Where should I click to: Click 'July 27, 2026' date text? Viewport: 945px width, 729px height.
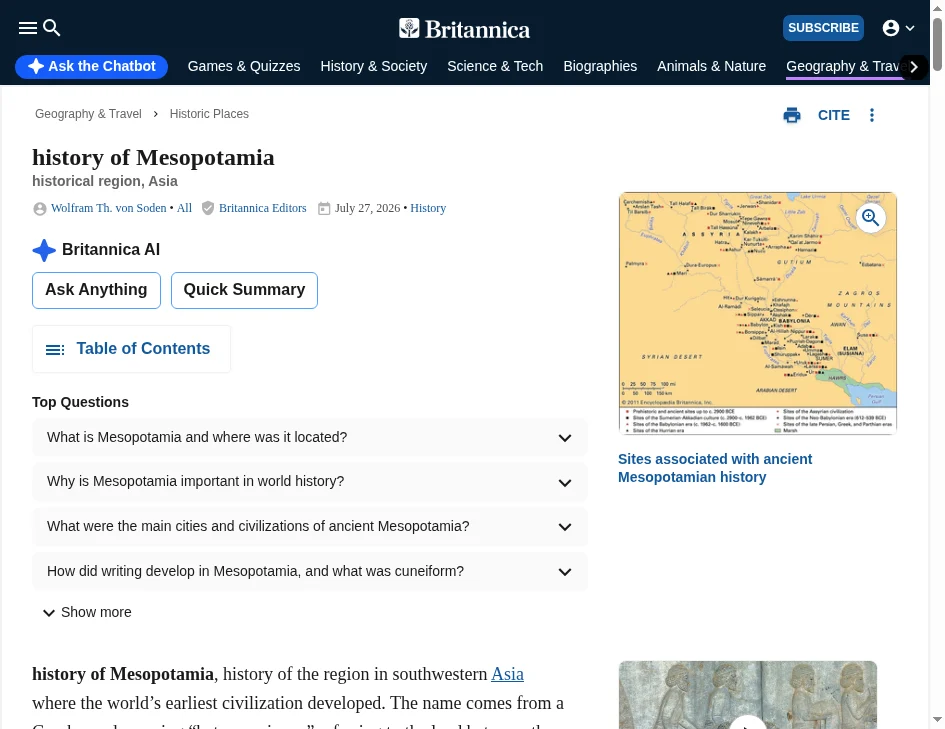(368, 208)
